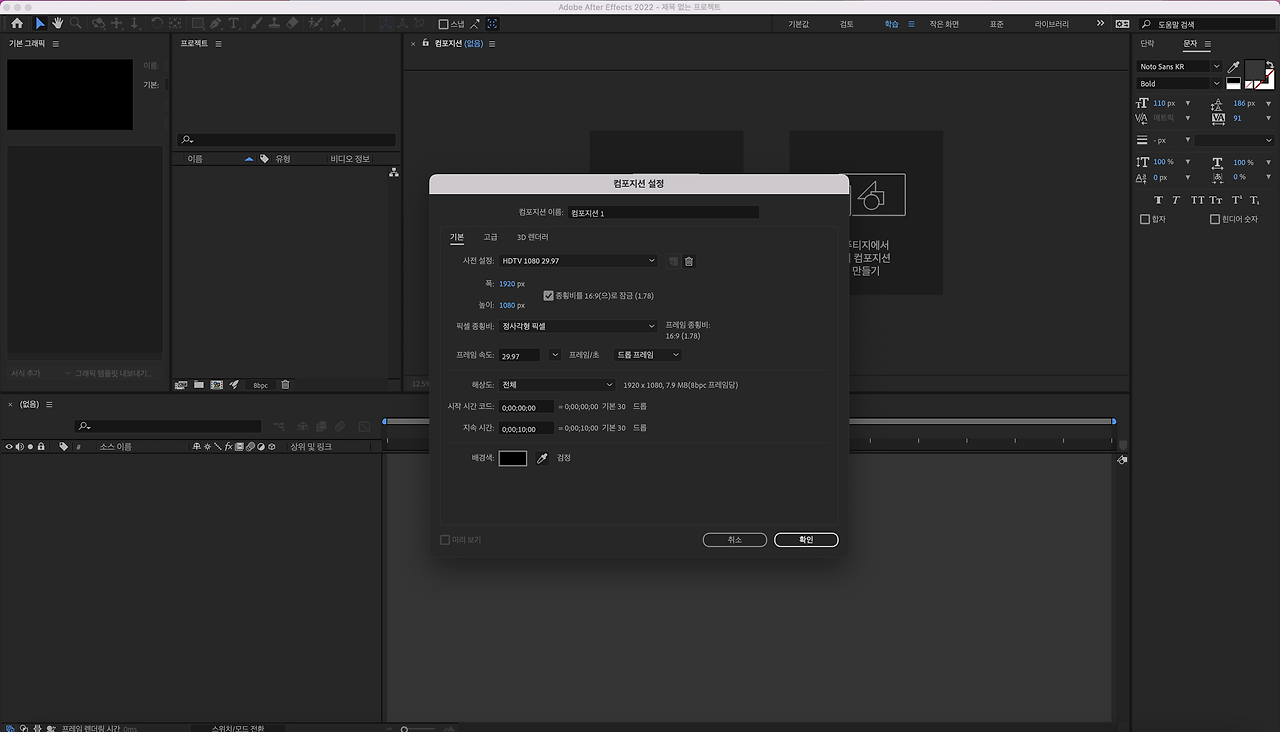Apply Subscript text style
Image resolution: width=1280 pixels, height=732 pixels.
(1255, 200)
